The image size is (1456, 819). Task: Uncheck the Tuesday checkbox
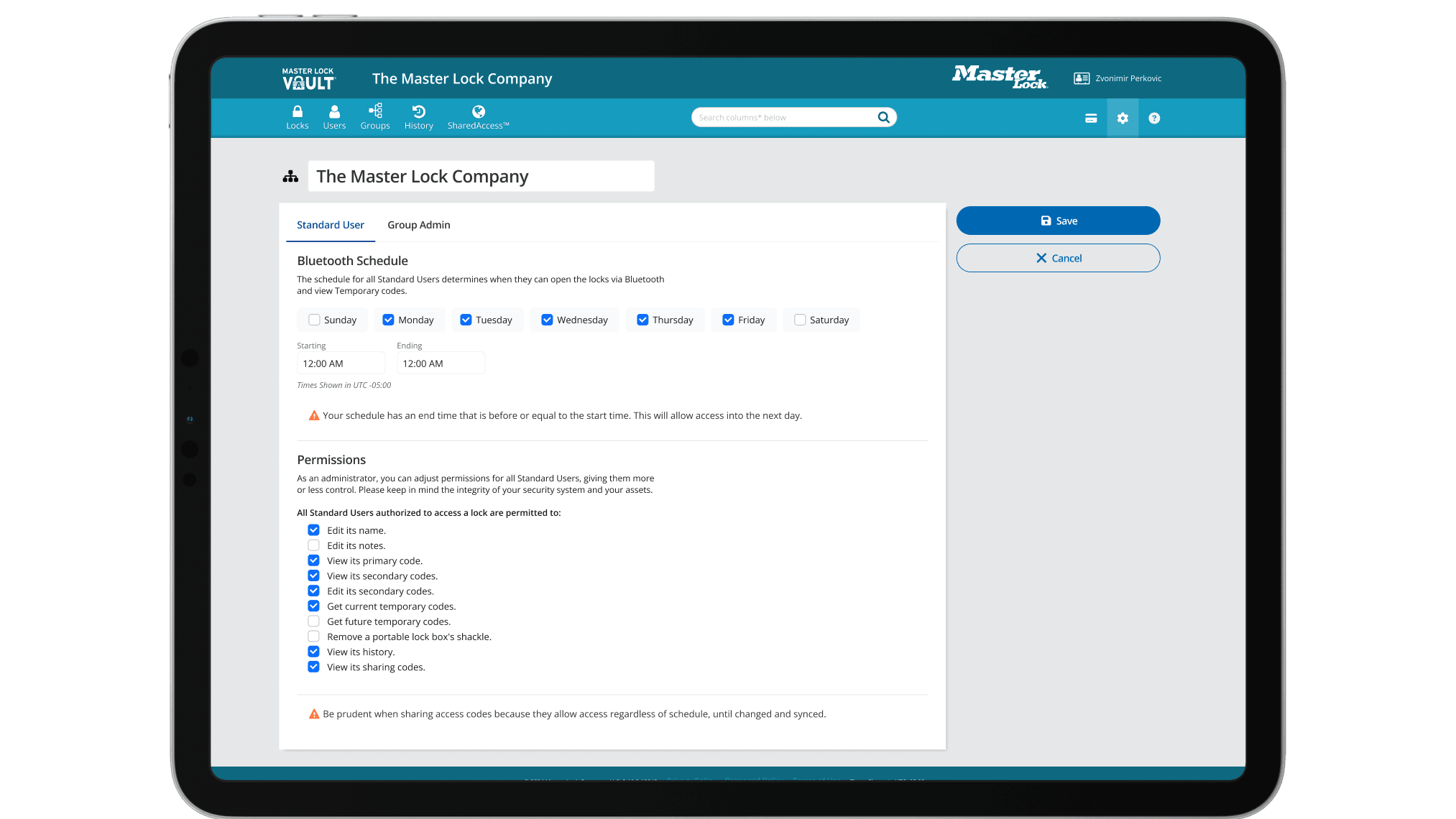466,320
